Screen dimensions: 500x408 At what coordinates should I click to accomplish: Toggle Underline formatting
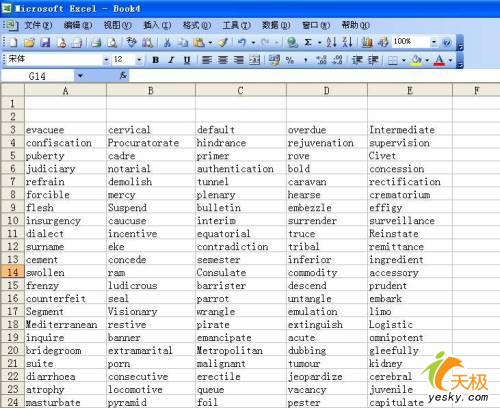click(187, 60)
